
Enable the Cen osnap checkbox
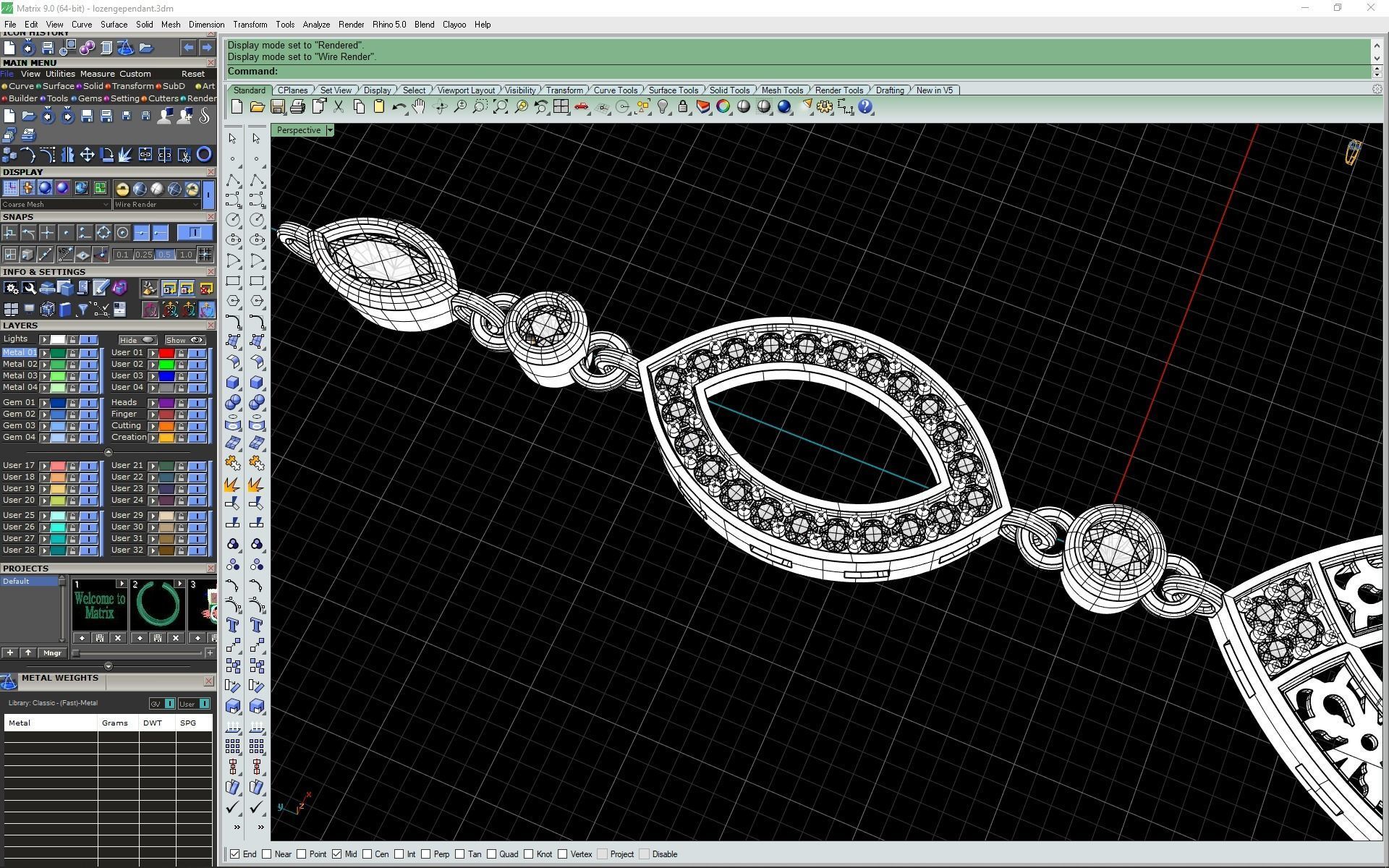(368, 854)
